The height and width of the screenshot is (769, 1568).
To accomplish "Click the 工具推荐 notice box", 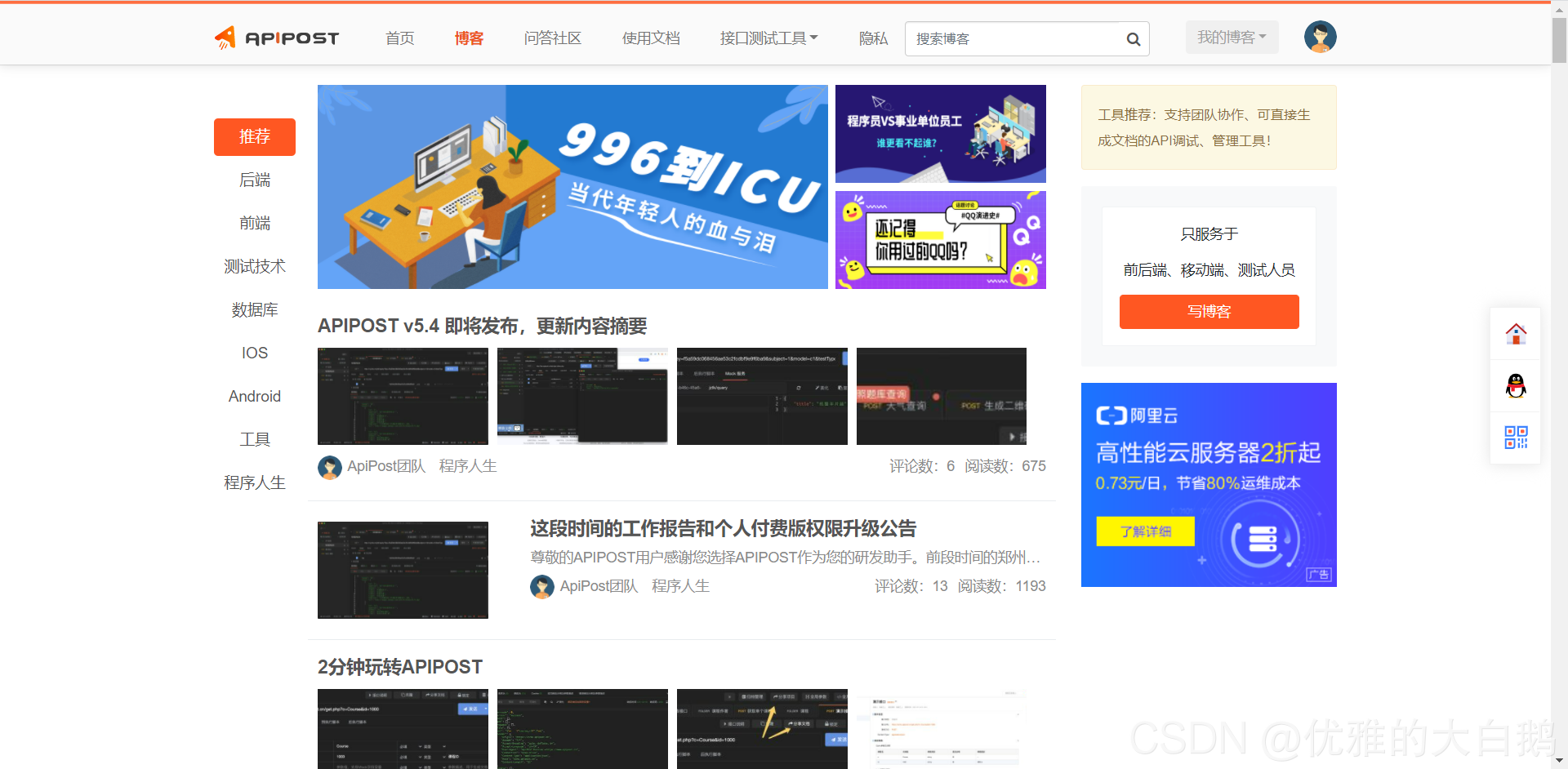I will tap(1209, 127).
